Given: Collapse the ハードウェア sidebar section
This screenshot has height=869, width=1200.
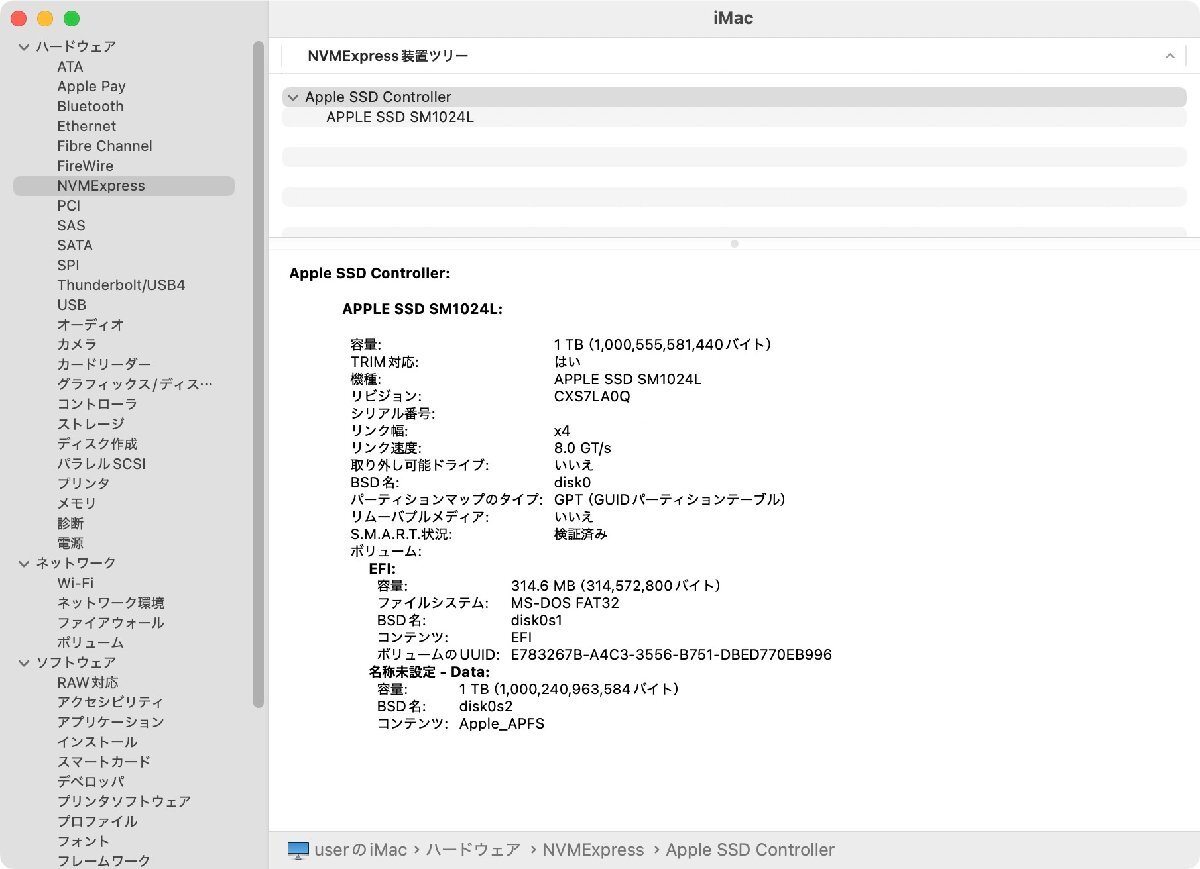Looking at the screenshot, I should click(x=25, y=47).
